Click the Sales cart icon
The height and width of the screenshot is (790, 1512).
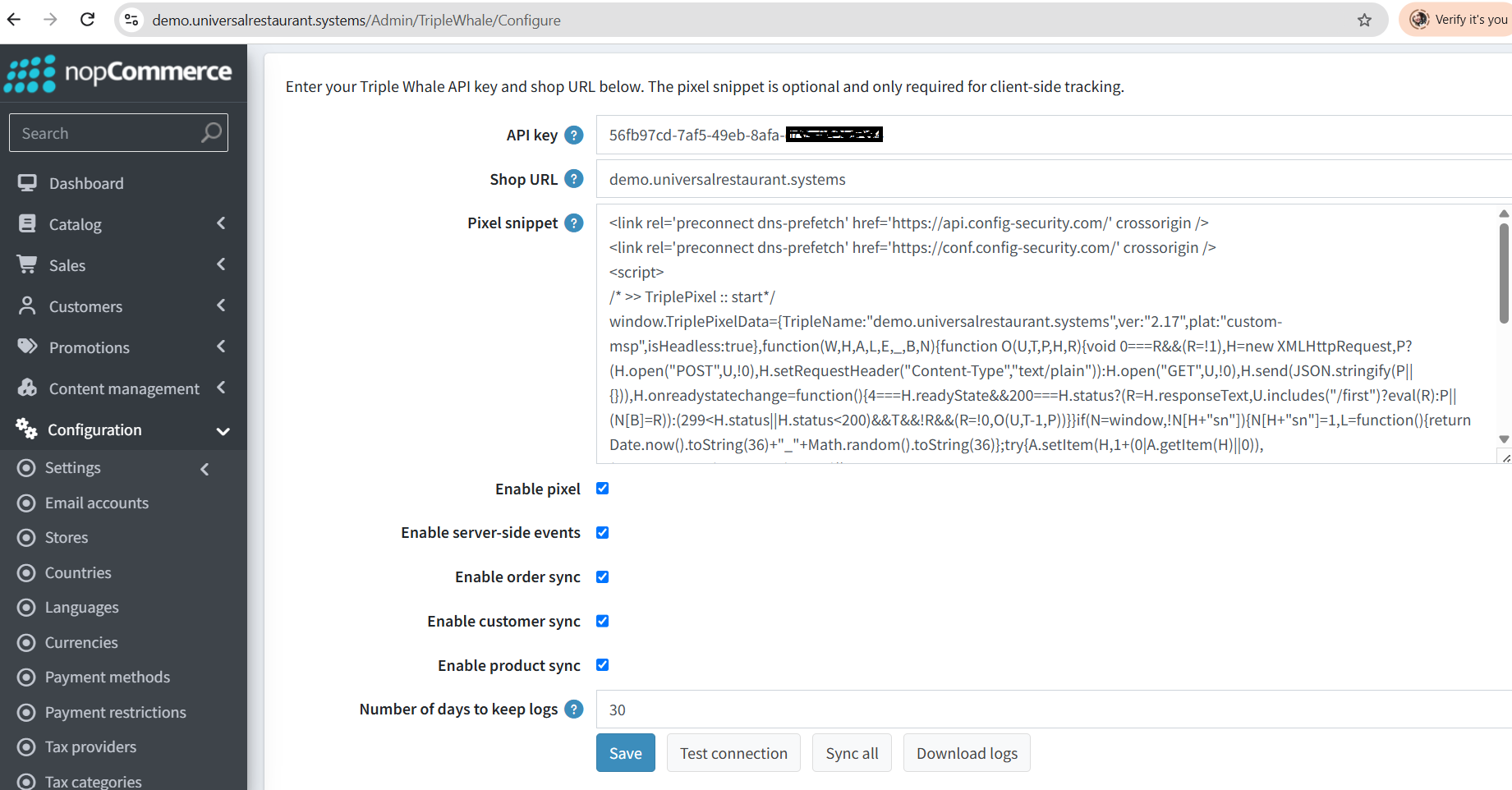(x=27, y=264)
